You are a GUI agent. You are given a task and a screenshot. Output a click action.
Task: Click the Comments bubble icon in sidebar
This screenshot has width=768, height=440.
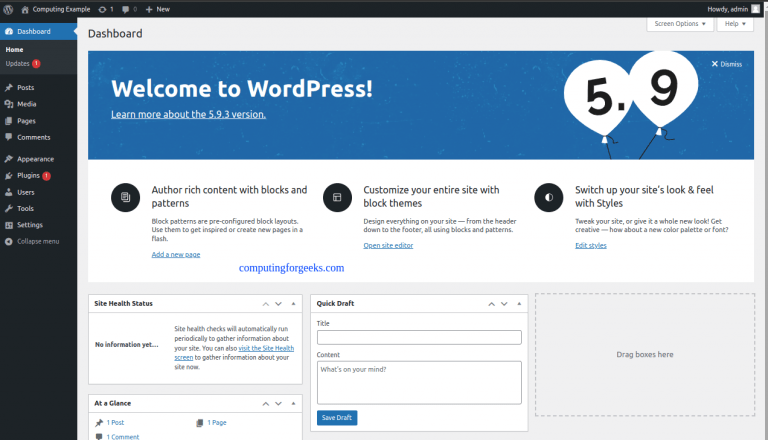9,137
